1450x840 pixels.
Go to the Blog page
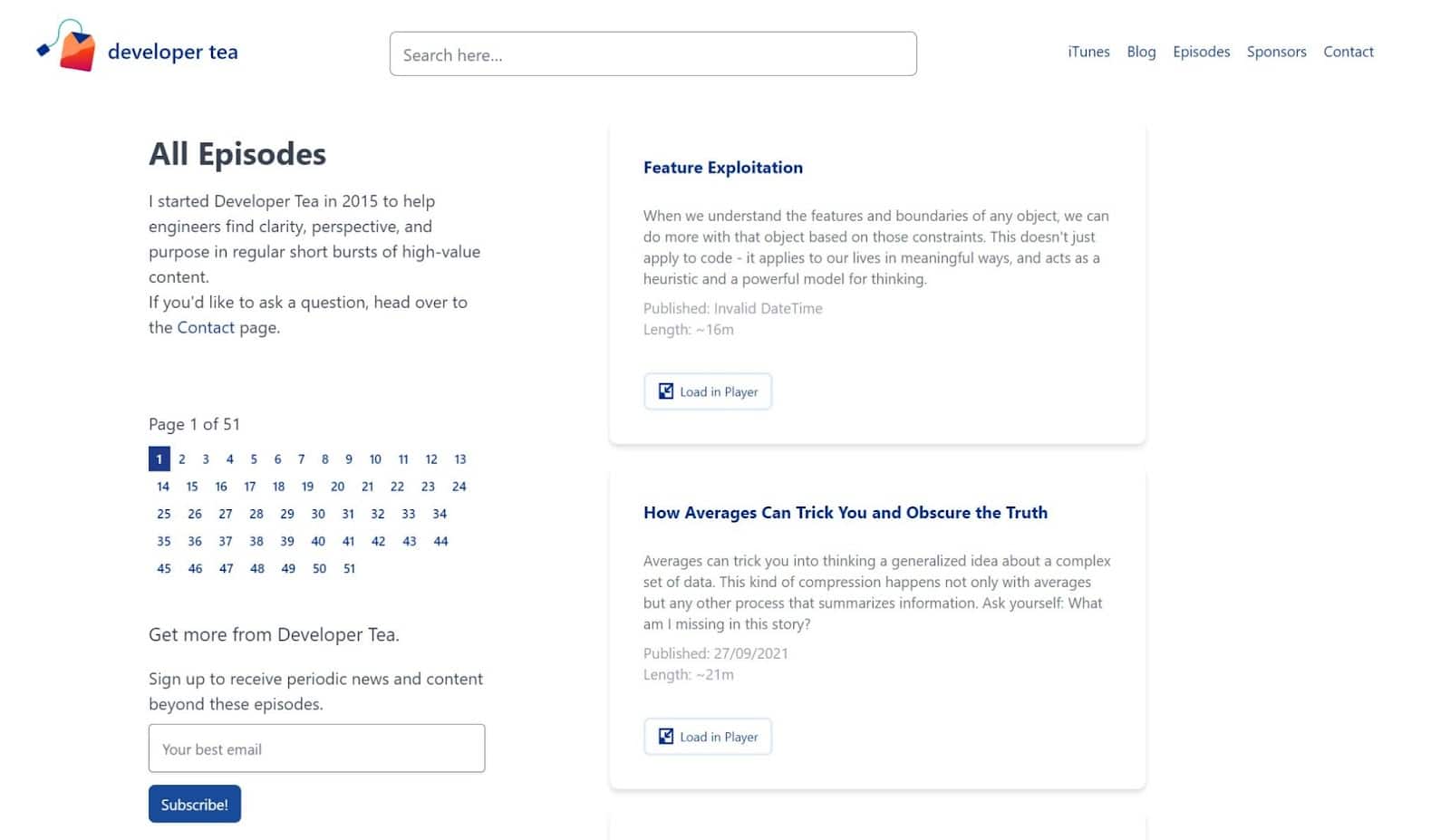[x=1141, y=52]
